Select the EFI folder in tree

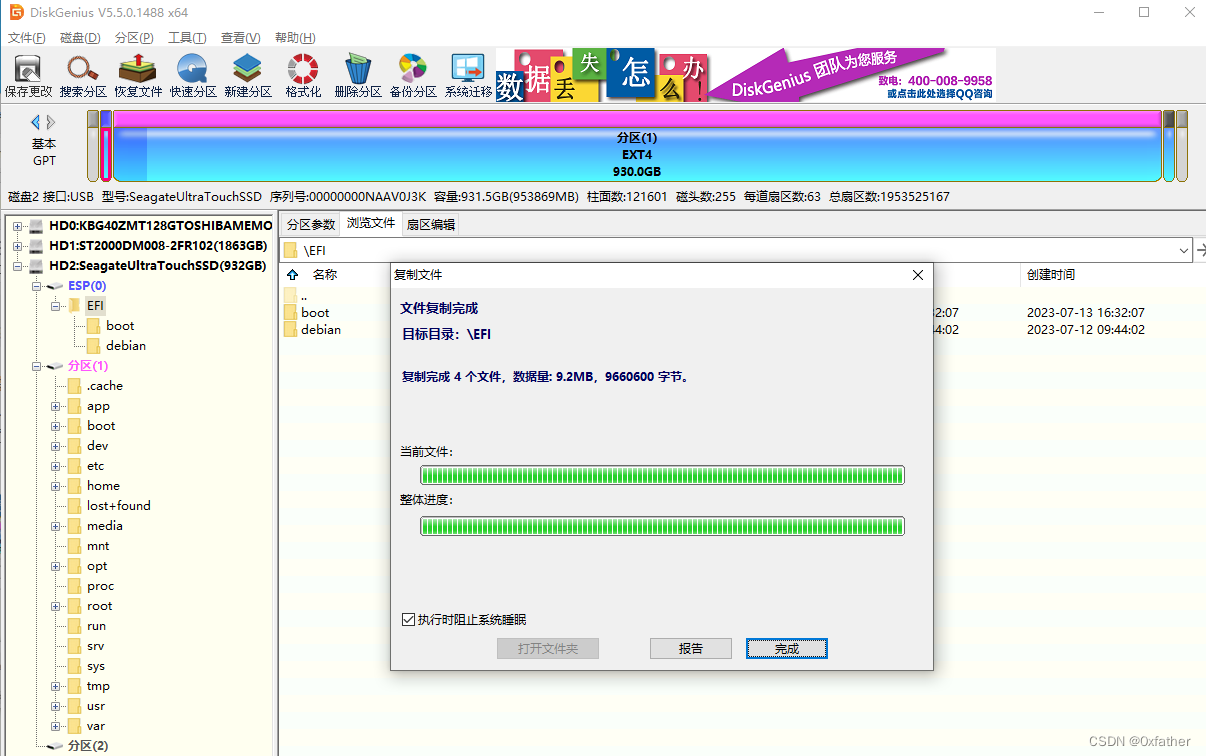[x=95, y=306]
